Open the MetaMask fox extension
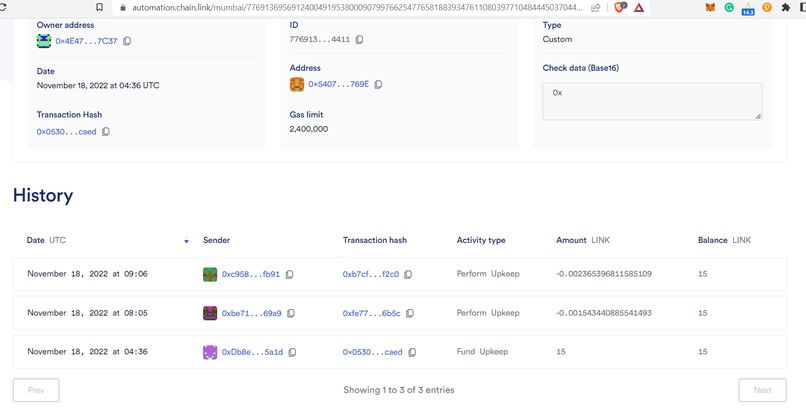806x418 pixels. click(710, 8)
